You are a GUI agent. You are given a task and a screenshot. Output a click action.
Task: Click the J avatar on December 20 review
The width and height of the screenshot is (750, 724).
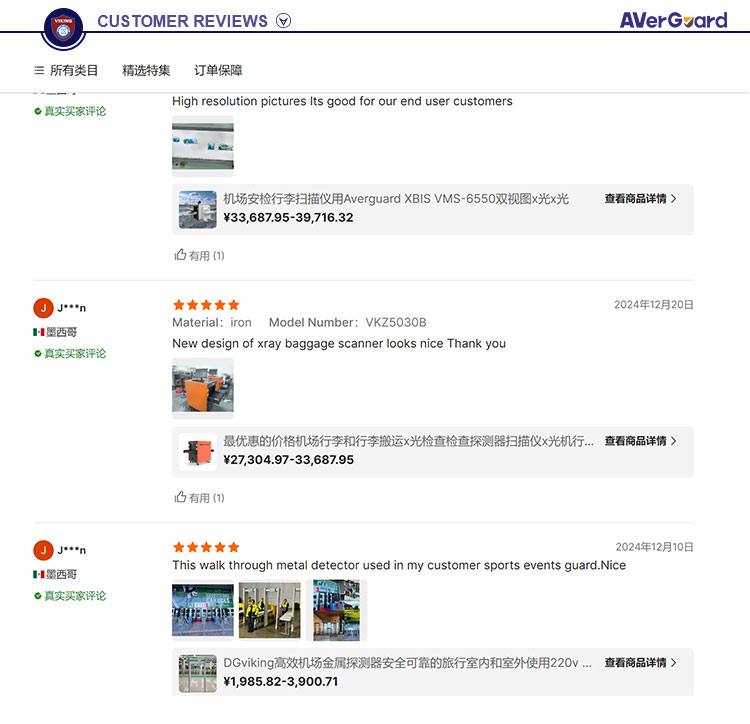click(x=43, y=308)
